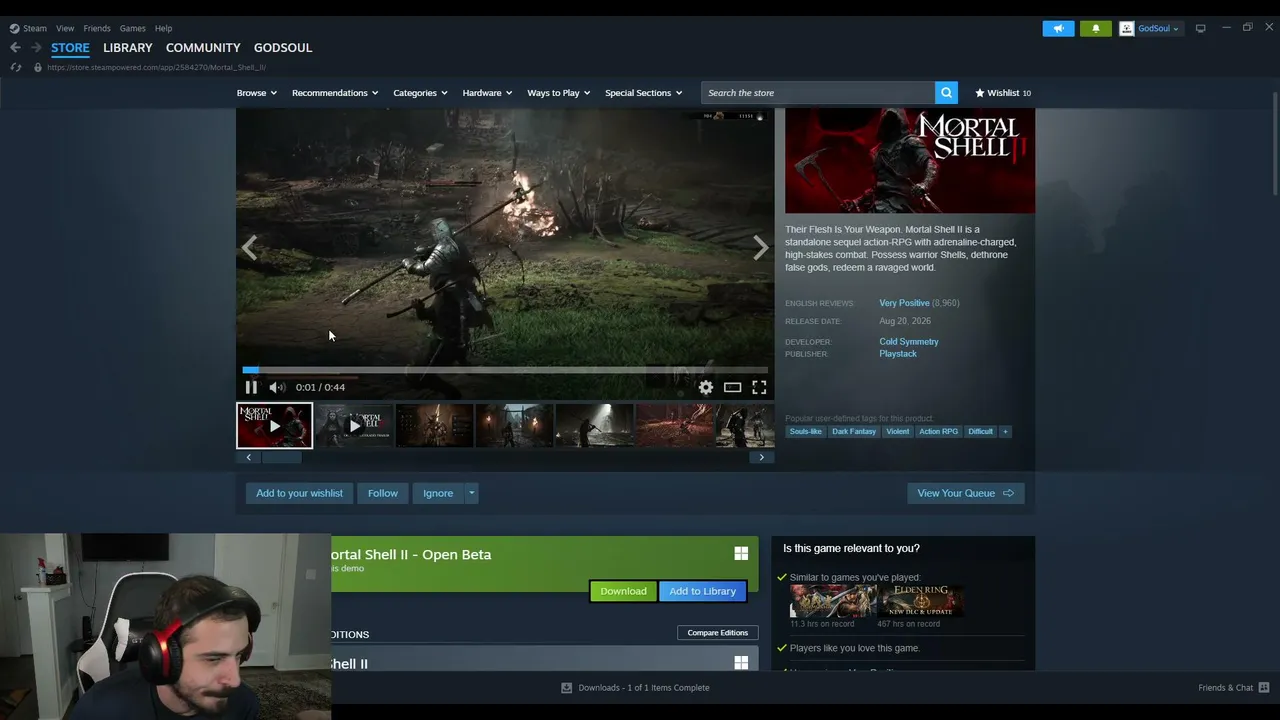Click Add to your wishlist
Screen dimensions: 1280x720
(x=299, y=493)
